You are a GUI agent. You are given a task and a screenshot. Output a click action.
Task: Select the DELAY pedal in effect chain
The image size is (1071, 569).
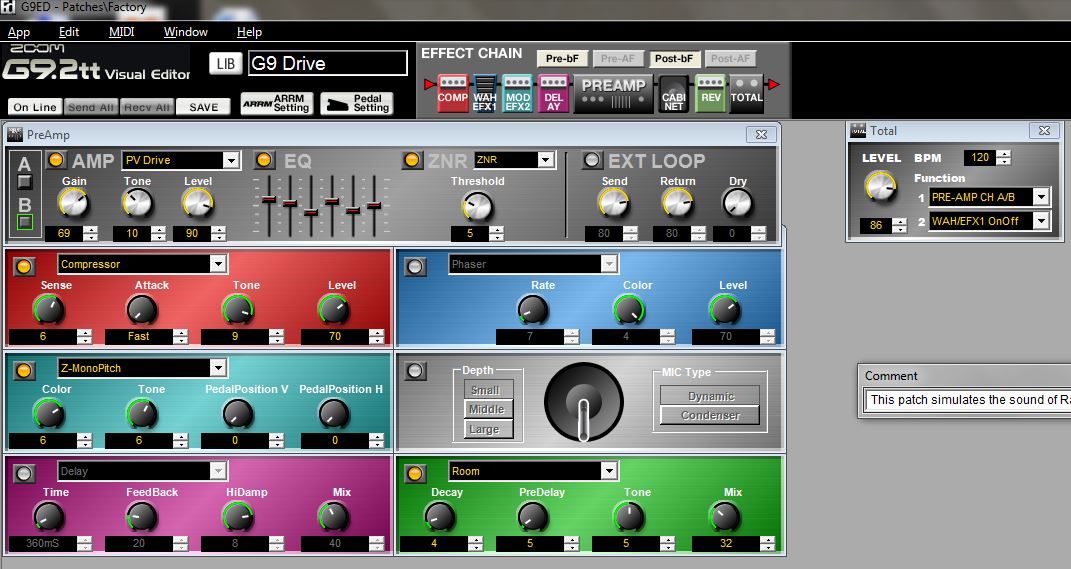coord(553,93)
